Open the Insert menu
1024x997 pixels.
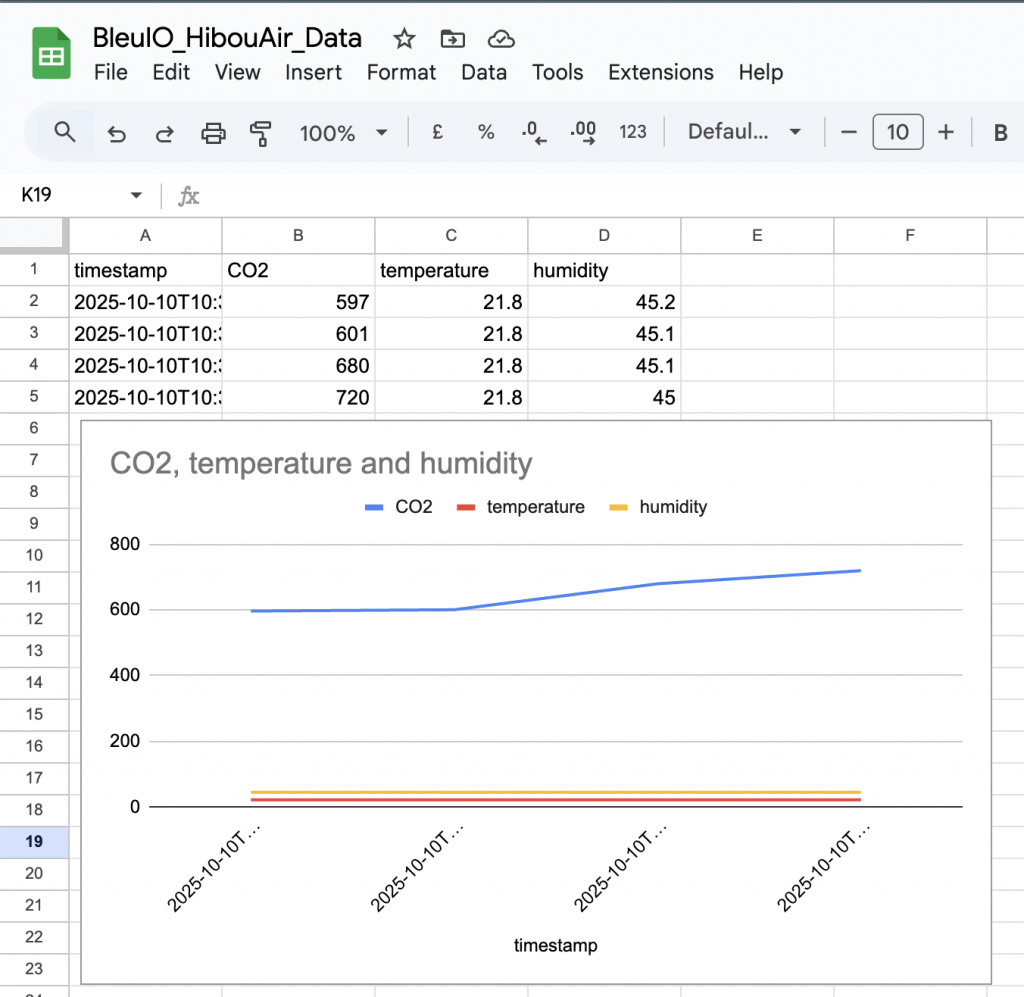pos(313,72)
